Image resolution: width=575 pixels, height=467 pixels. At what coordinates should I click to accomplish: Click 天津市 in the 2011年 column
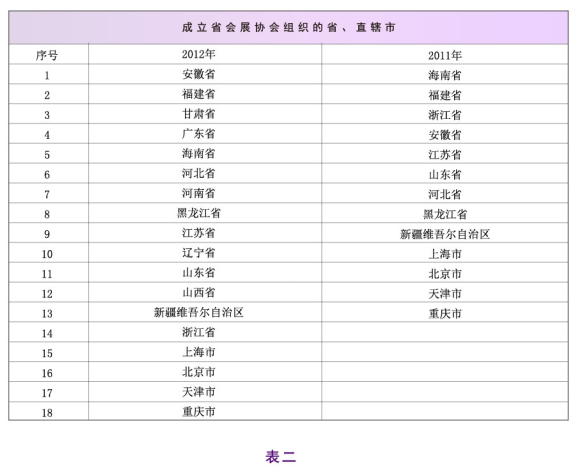445,293
